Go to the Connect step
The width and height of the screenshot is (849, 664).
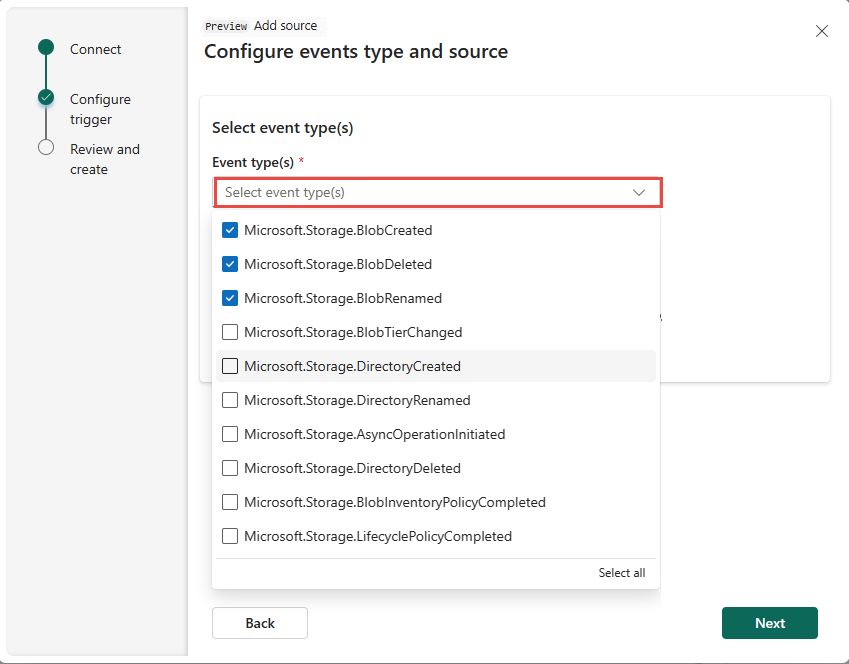[x=95, y=49]
